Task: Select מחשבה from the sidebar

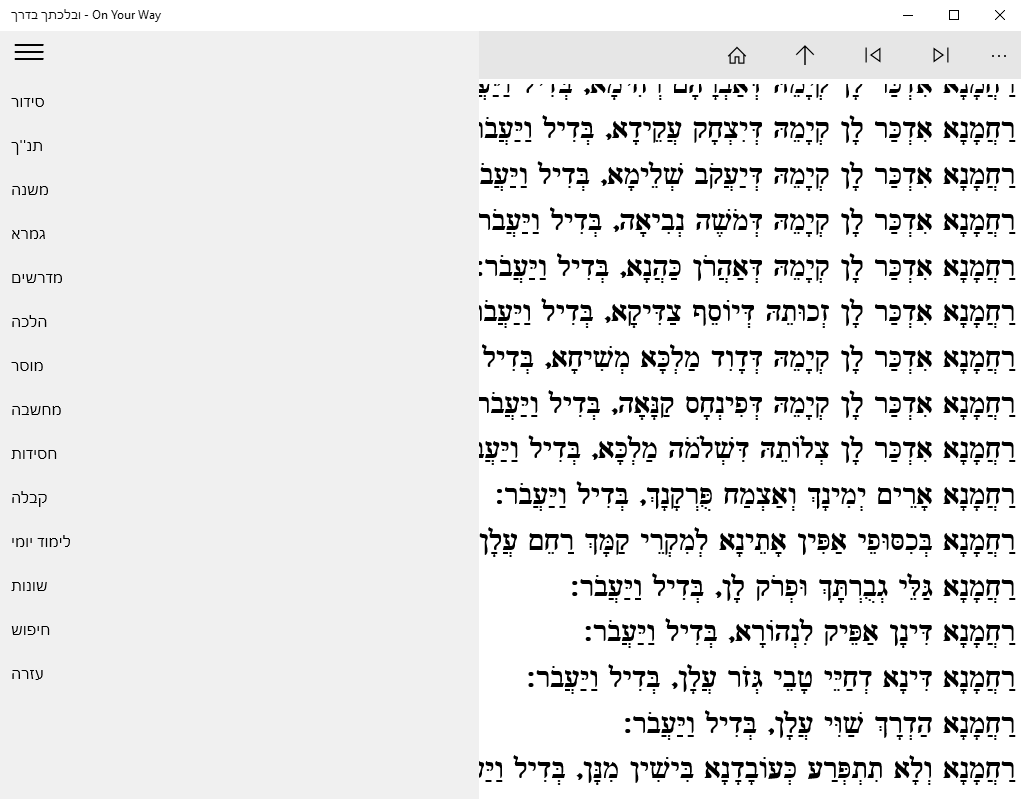Action: point(36,410)
